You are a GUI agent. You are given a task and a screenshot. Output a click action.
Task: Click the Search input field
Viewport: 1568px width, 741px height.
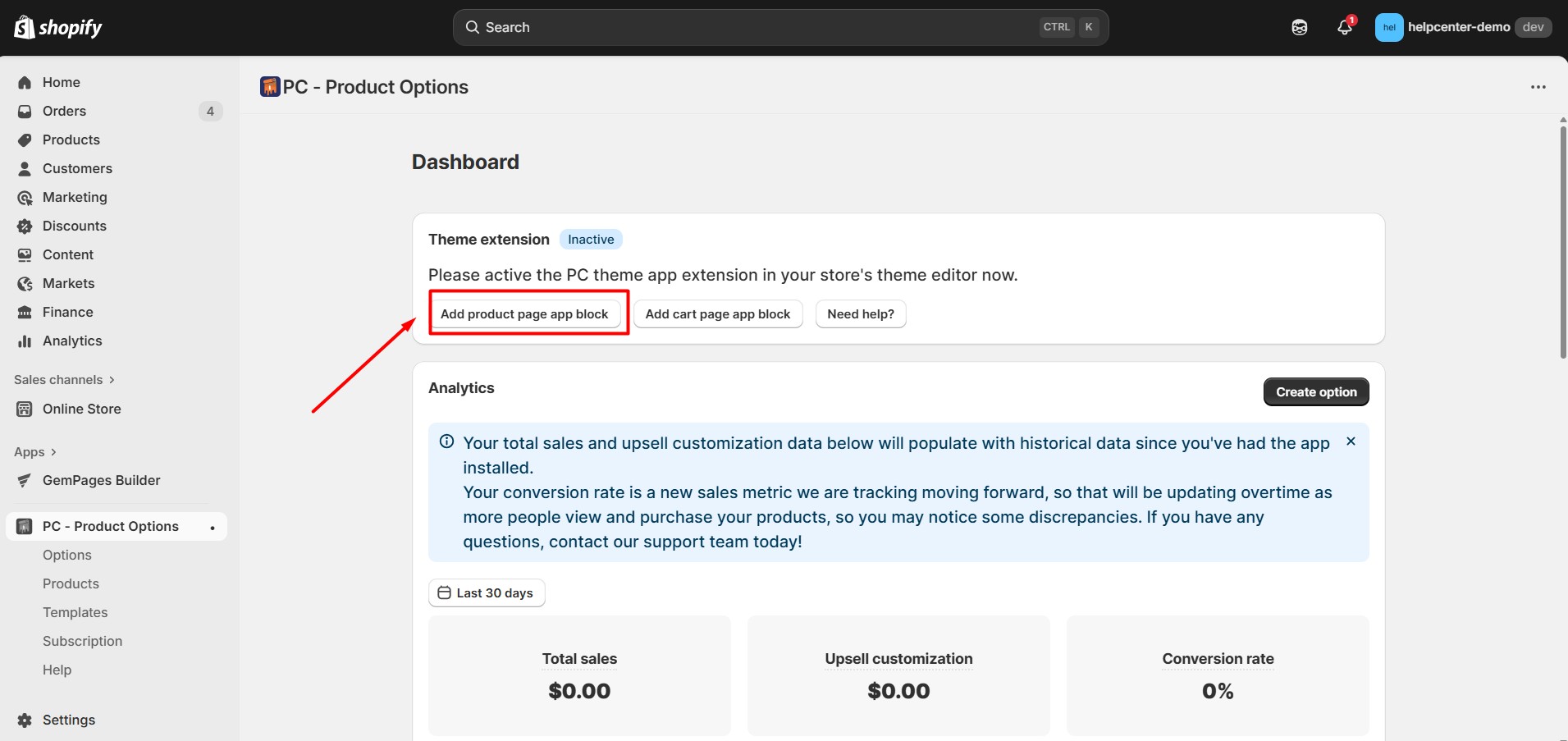point(755,27)
